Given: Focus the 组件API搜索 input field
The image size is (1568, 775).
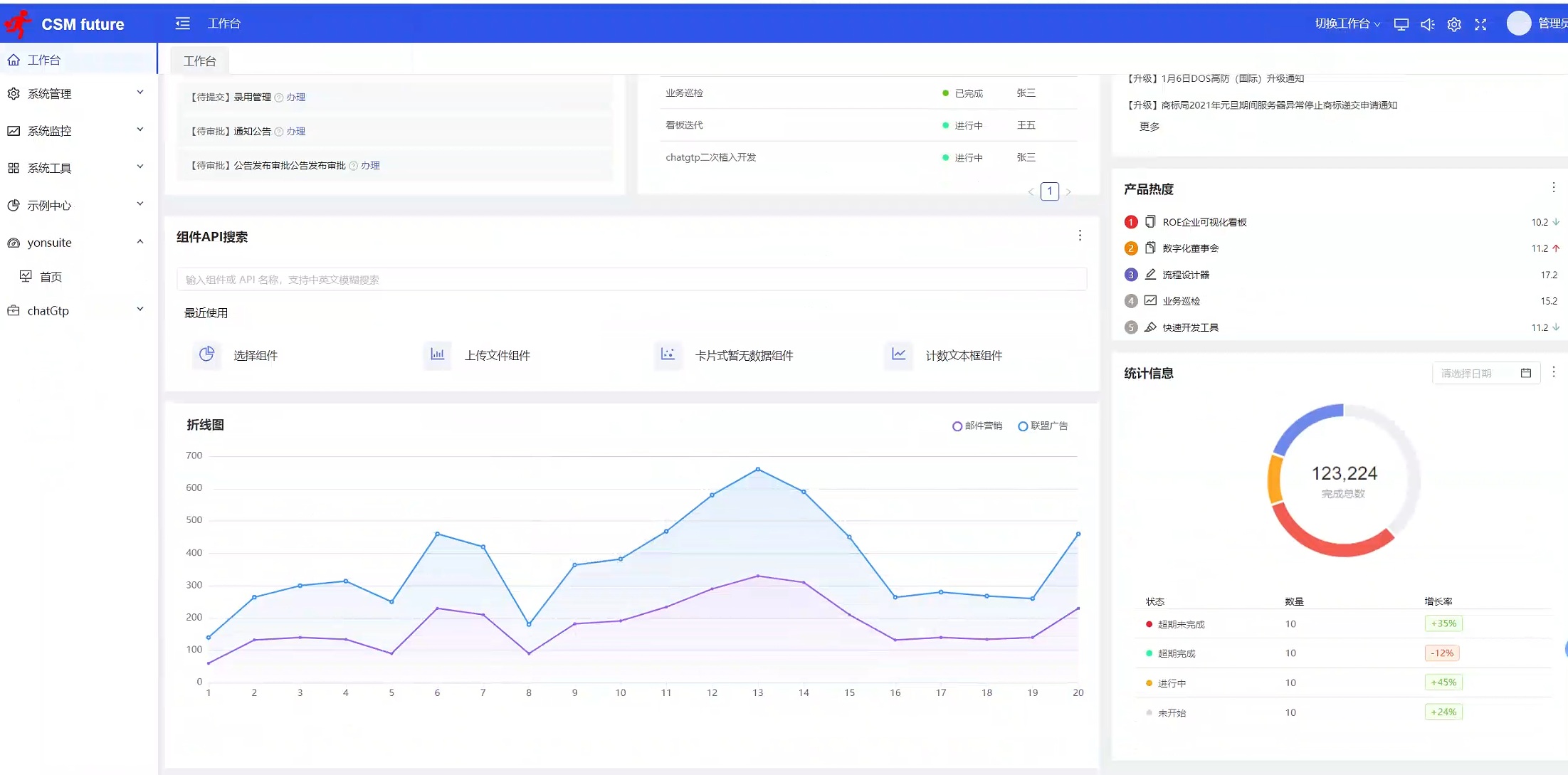Looking at the screenshot, I should (631, 279).
